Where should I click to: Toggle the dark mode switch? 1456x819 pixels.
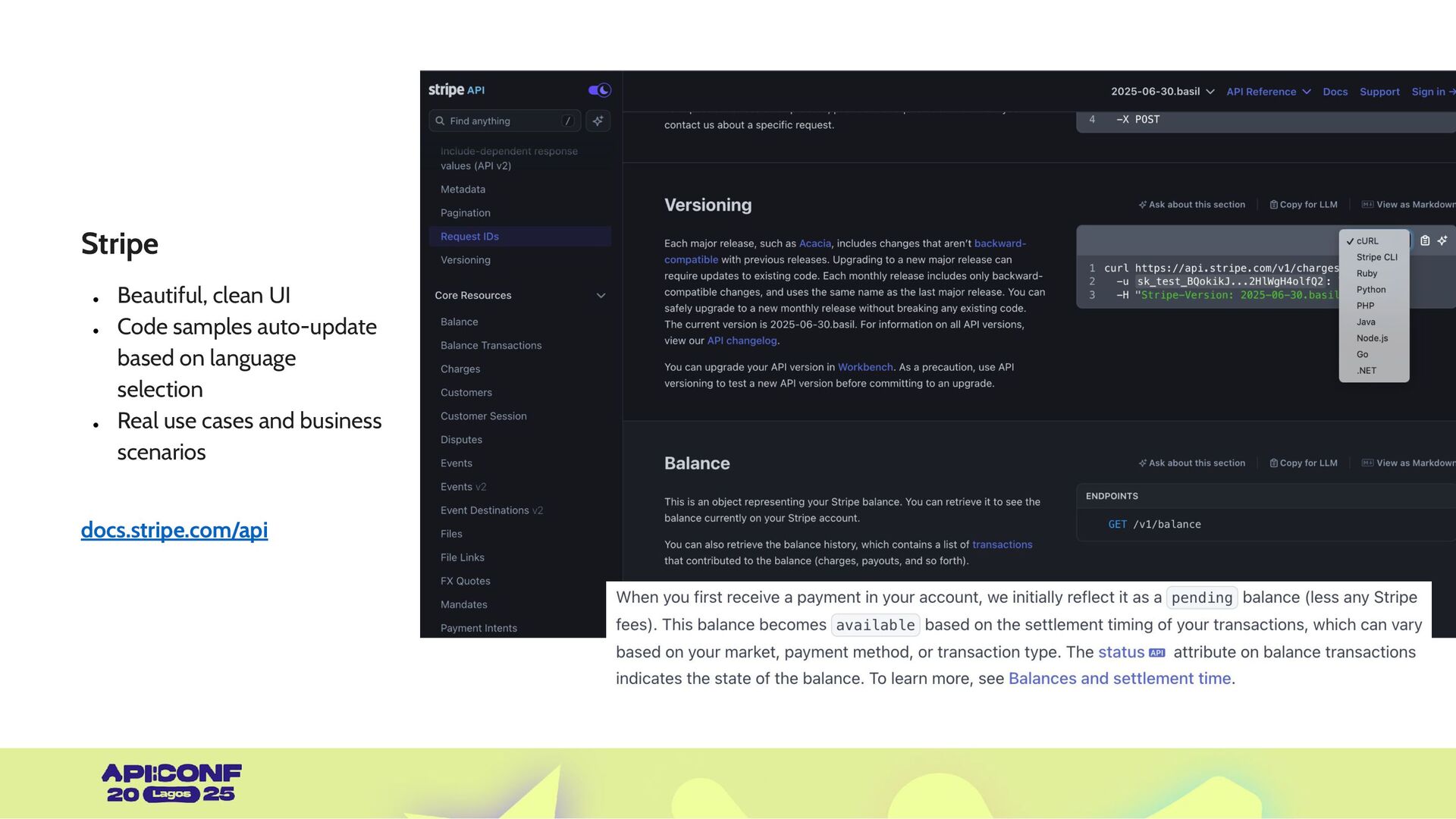click(599, 90)
